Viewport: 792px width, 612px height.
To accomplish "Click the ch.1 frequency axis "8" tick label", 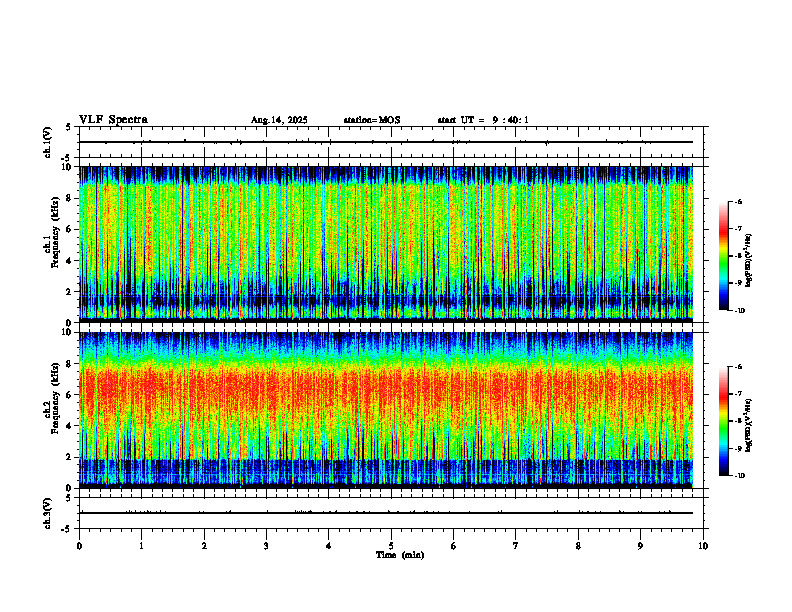I will 70,198.
